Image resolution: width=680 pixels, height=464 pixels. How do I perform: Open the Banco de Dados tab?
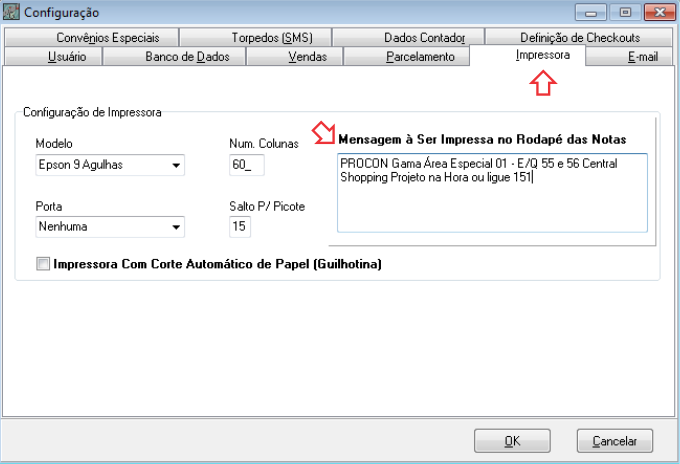174,56
